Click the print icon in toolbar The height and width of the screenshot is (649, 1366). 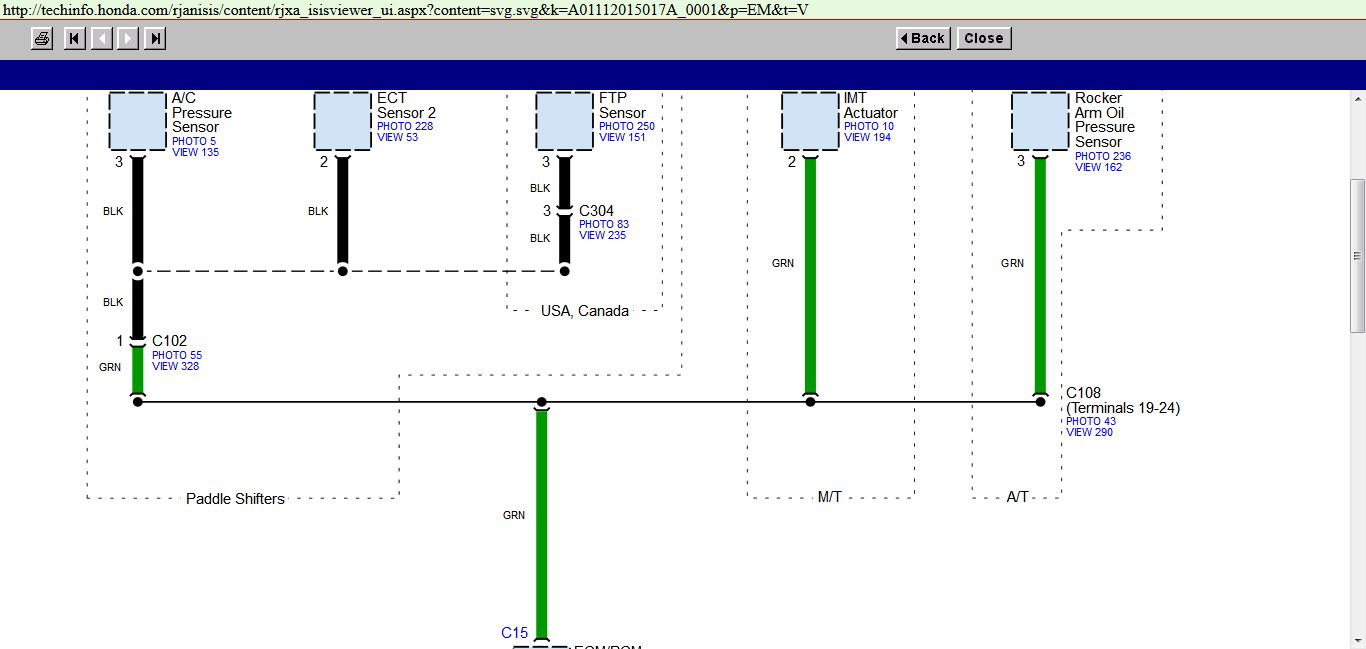click(41, 39)
